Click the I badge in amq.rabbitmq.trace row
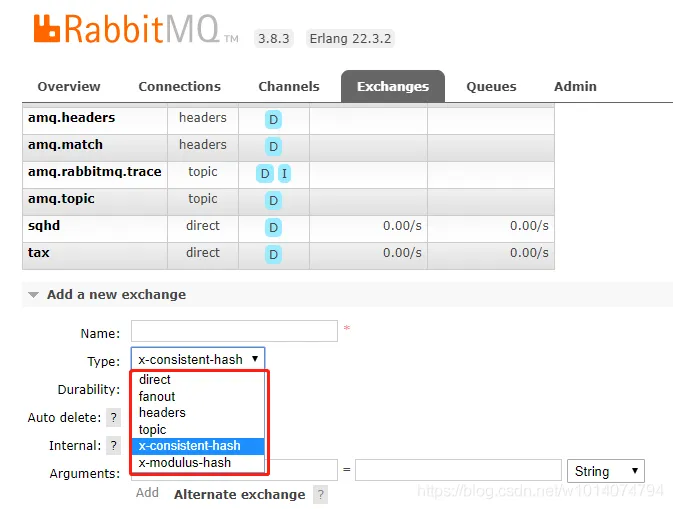This screenshot has height=509, width=673. pyautogui.click(x=284, y=174)
